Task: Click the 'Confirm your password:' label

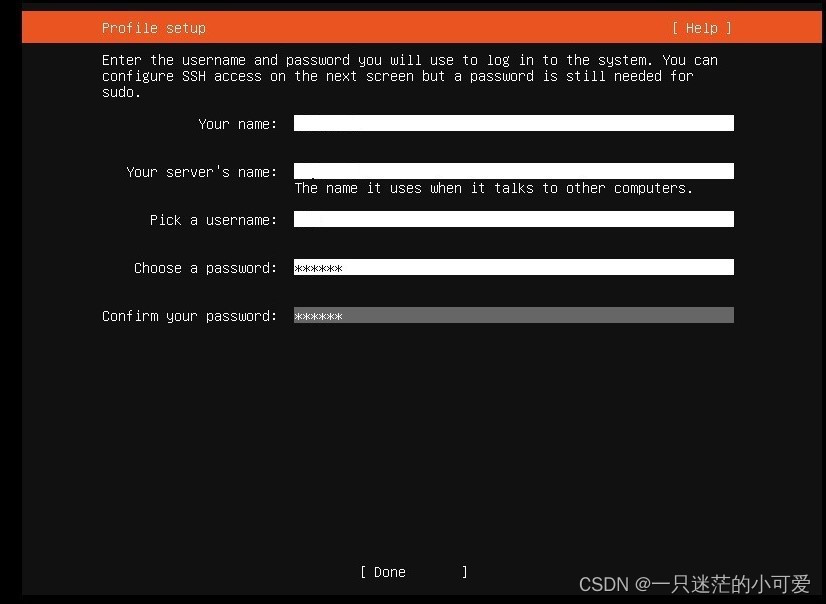Action: point(190,316)
